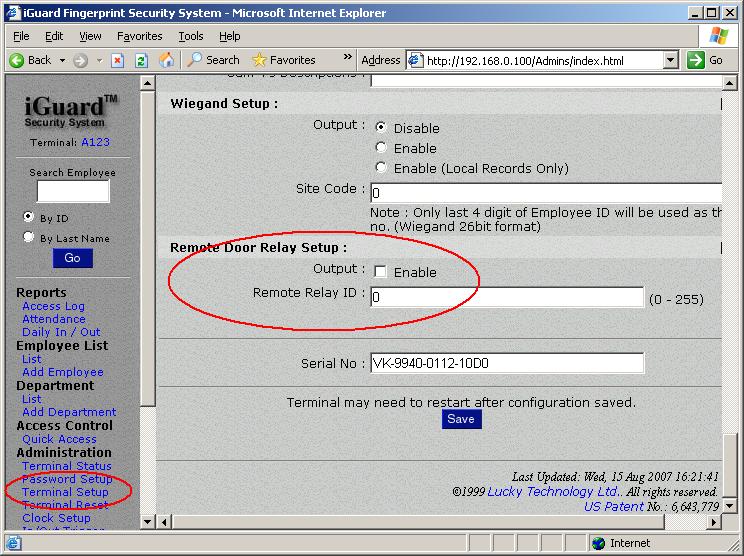Click horizontal scrollbar right arrow
The width and height of the screenshot is (744, 556).
(x=714, y=522)
